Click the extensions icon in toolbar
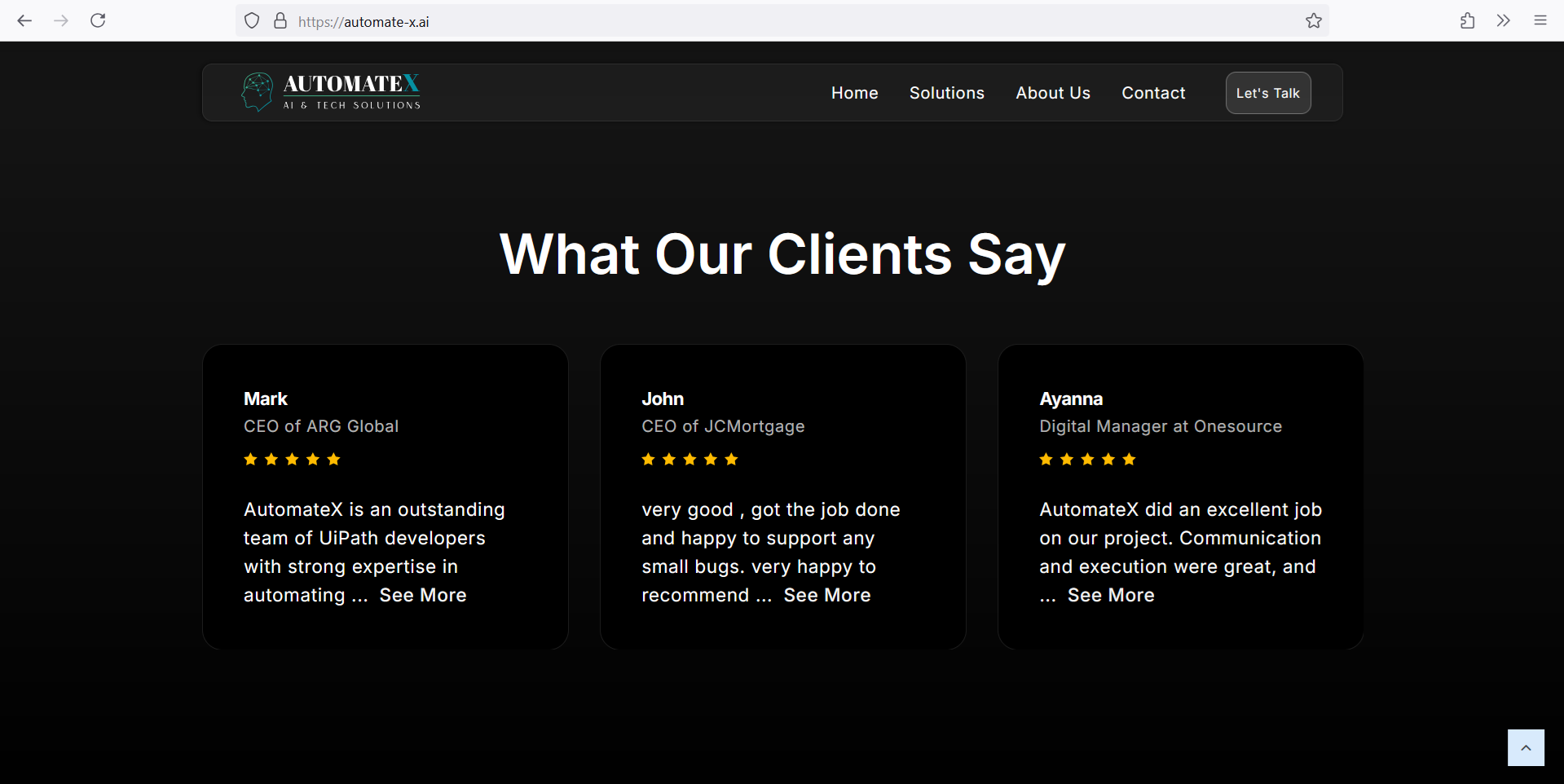Image resolution: width=1564 pixels, height=784 pixels. coord(1466,20)
